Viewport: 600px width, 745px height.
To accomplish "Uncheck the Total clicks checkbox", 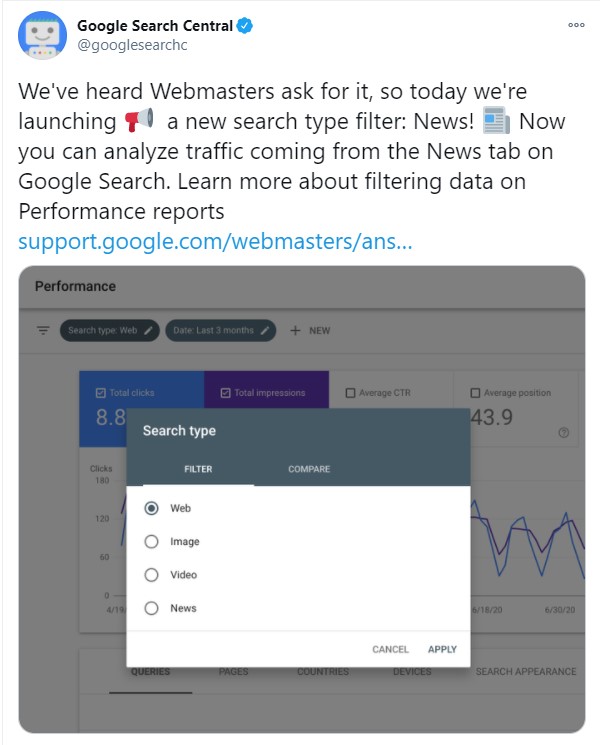I will tap(100, 393).
